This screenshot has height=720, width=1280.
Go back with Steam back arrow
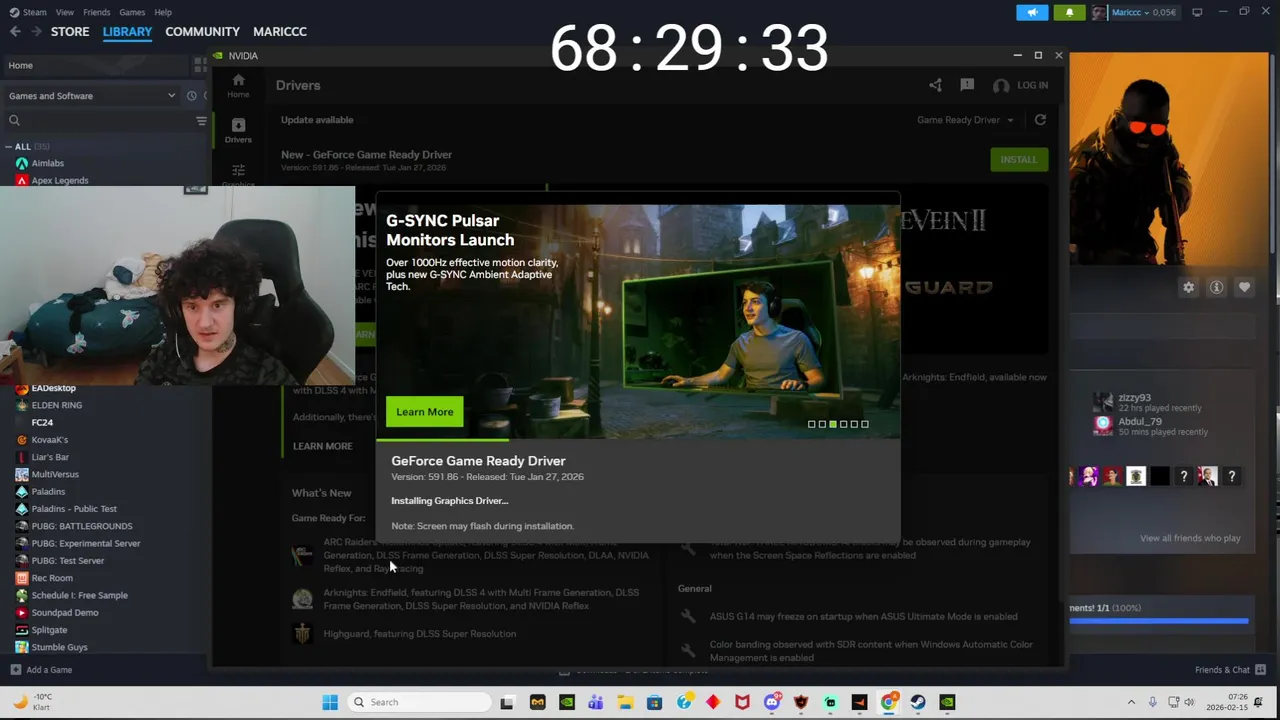click(x=15, y=32)
